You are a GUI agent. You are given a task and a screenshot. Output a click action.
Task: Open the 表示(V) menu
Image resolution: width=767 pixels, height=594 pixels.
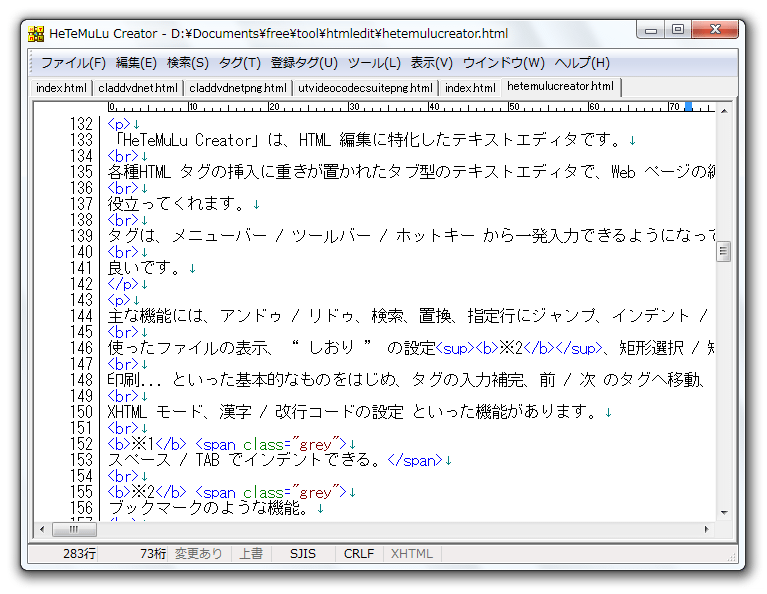tap(431, 63)
